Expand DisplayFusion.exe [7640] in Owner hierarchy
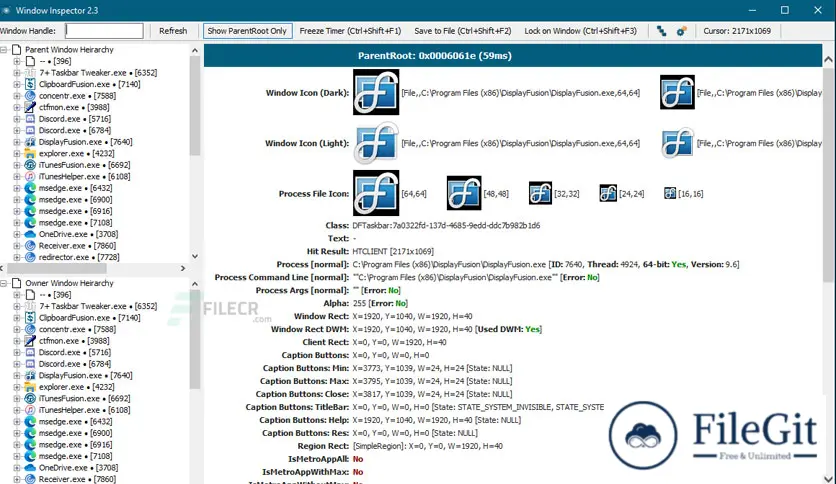This screenshot has height=484, width=836. pos(17,375)
